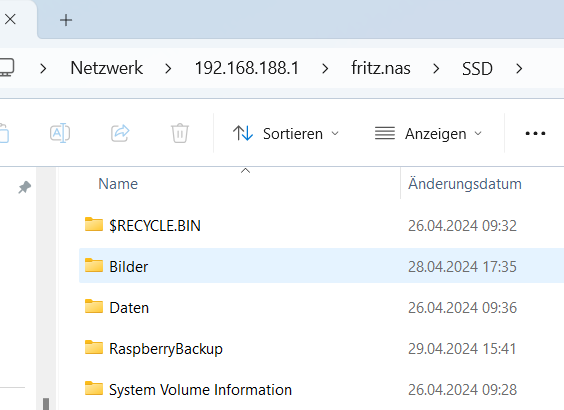This screenshot has width=564, height=410.
Task: Open a new tab with the plus button
Action: coord(66,20)
